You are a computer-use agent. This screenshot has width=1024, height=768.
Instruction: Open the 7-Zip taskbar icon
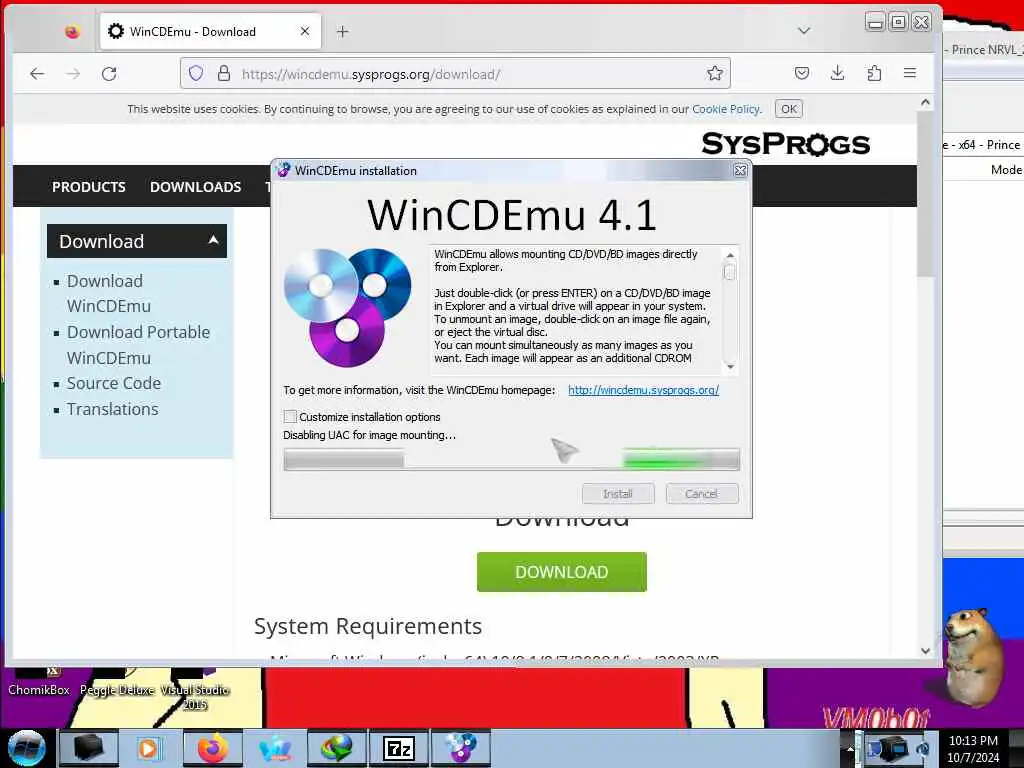398,748
